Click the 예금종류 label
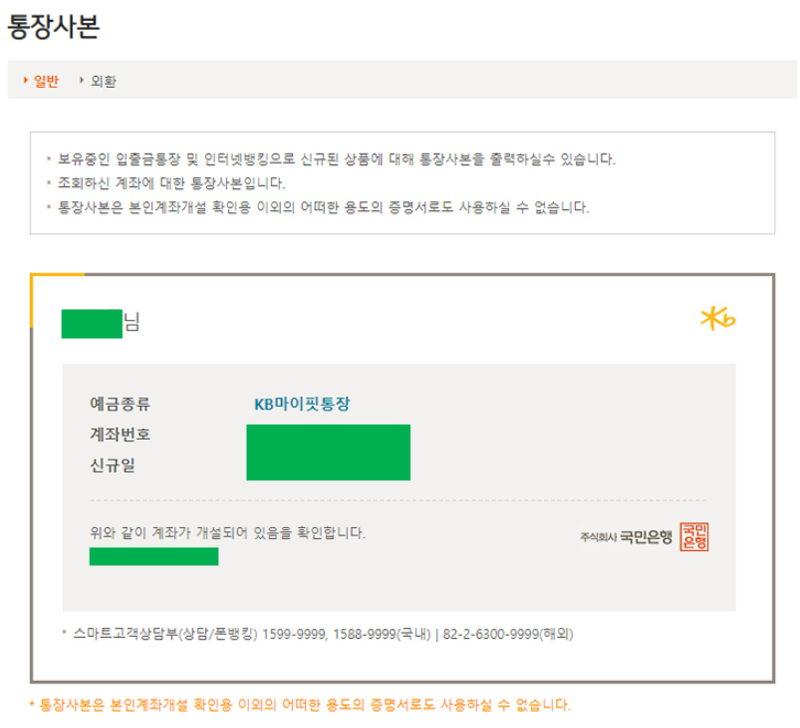 click(x=120, y=404)
